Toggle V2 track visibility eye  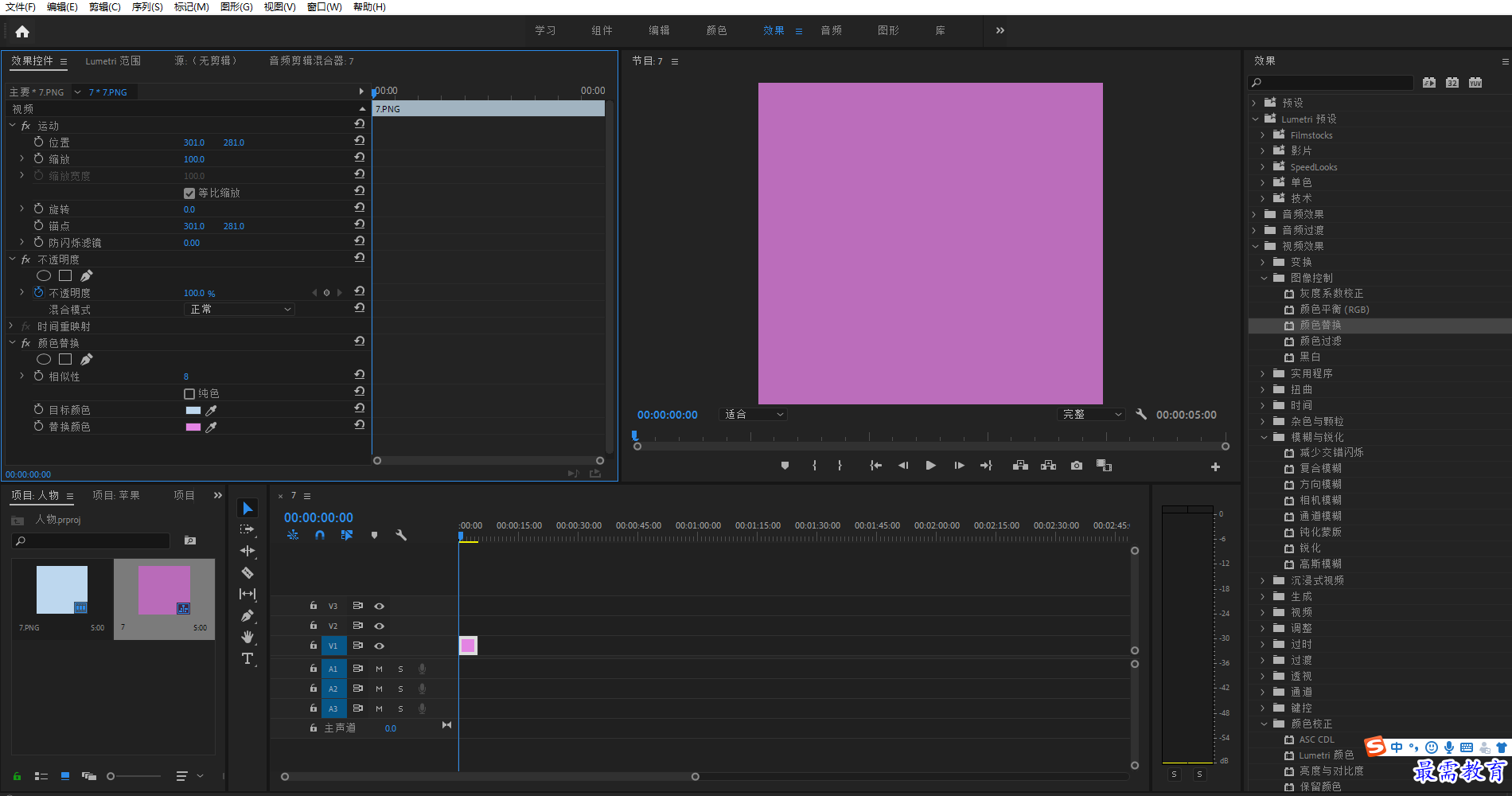pos(380,626)
